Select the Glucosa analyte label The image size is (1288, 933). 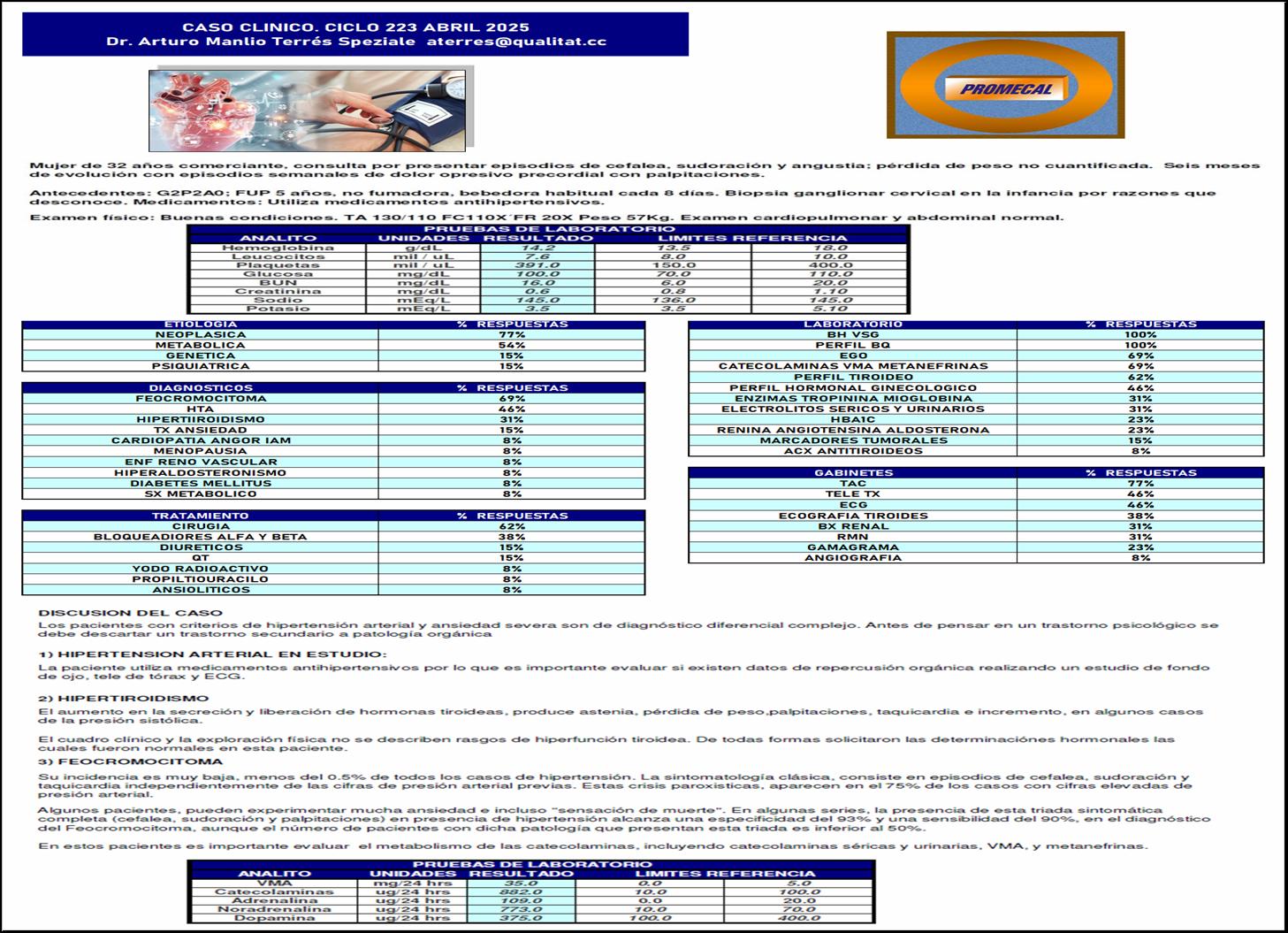pyautogui.click(x=278, y=274)
